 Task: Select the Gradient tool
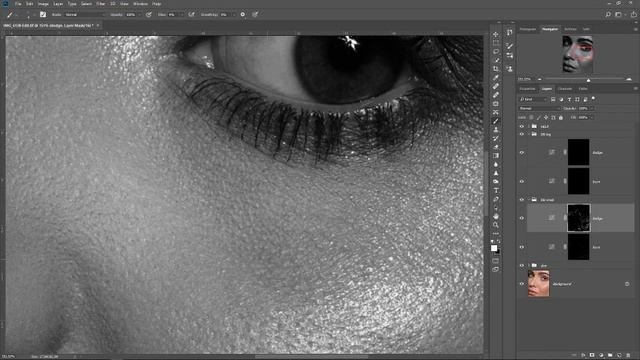pos(496,156)
